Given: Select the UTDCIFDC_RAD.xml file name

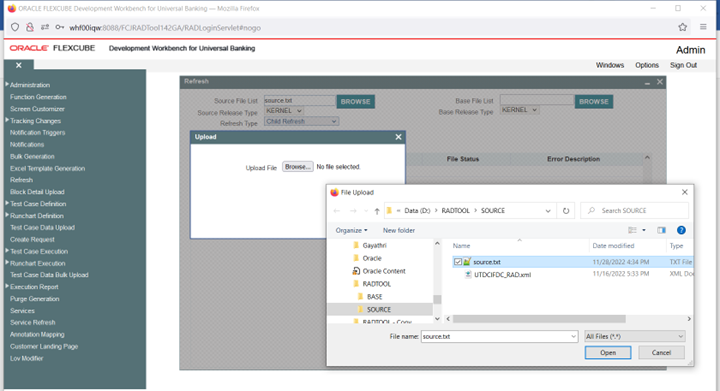Looking at the screenshot, I should coord(502,274).
